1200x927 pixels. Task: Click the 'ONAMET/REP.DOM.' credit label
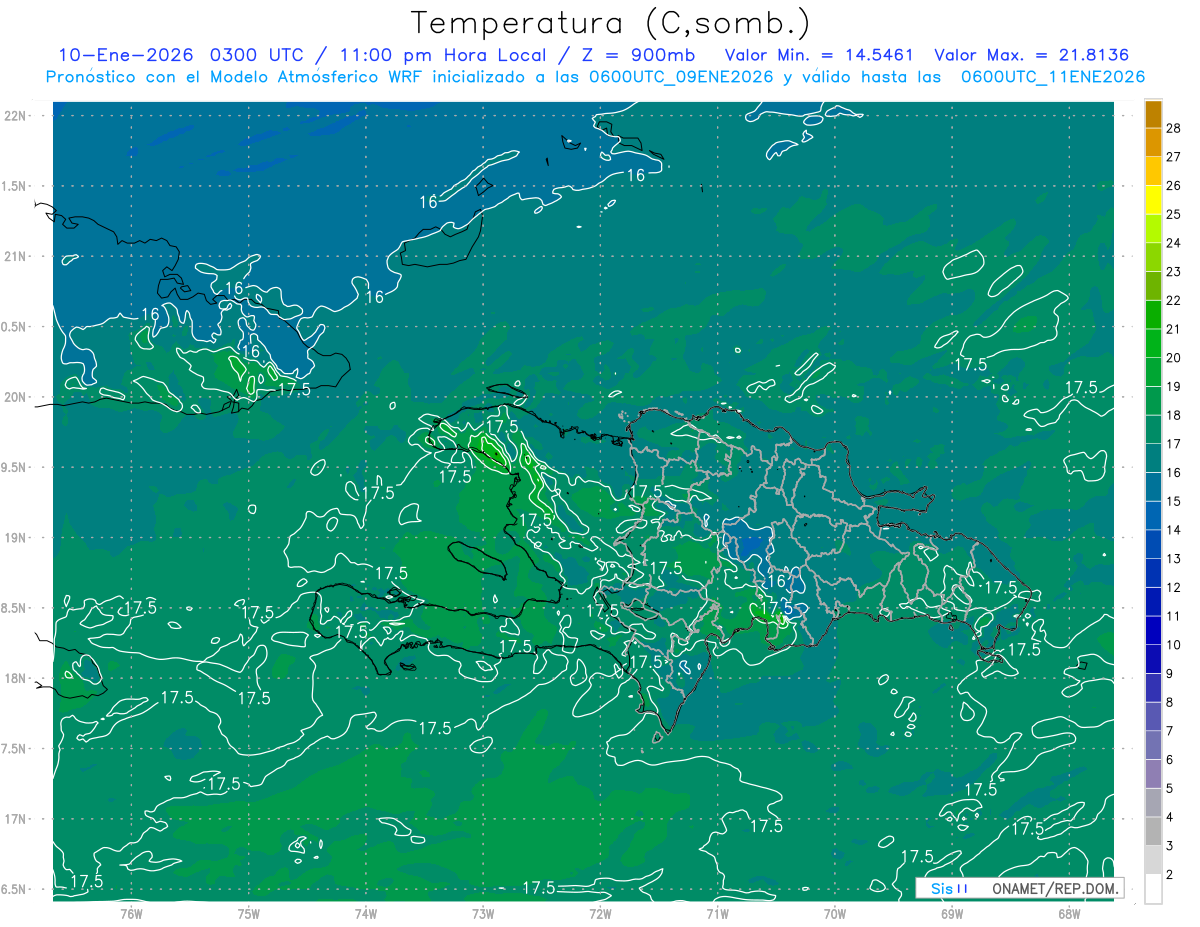click(x=1056, y=888)
